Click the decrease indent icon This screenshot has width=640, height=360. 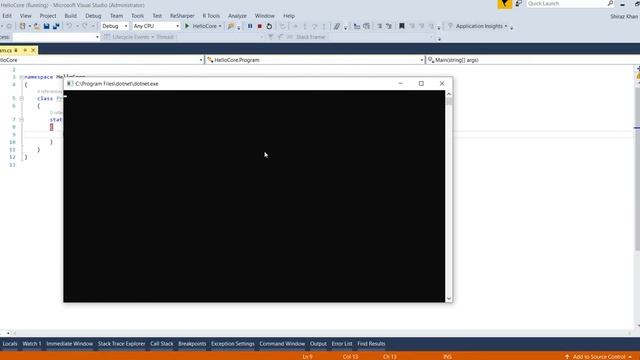point(357,26)
